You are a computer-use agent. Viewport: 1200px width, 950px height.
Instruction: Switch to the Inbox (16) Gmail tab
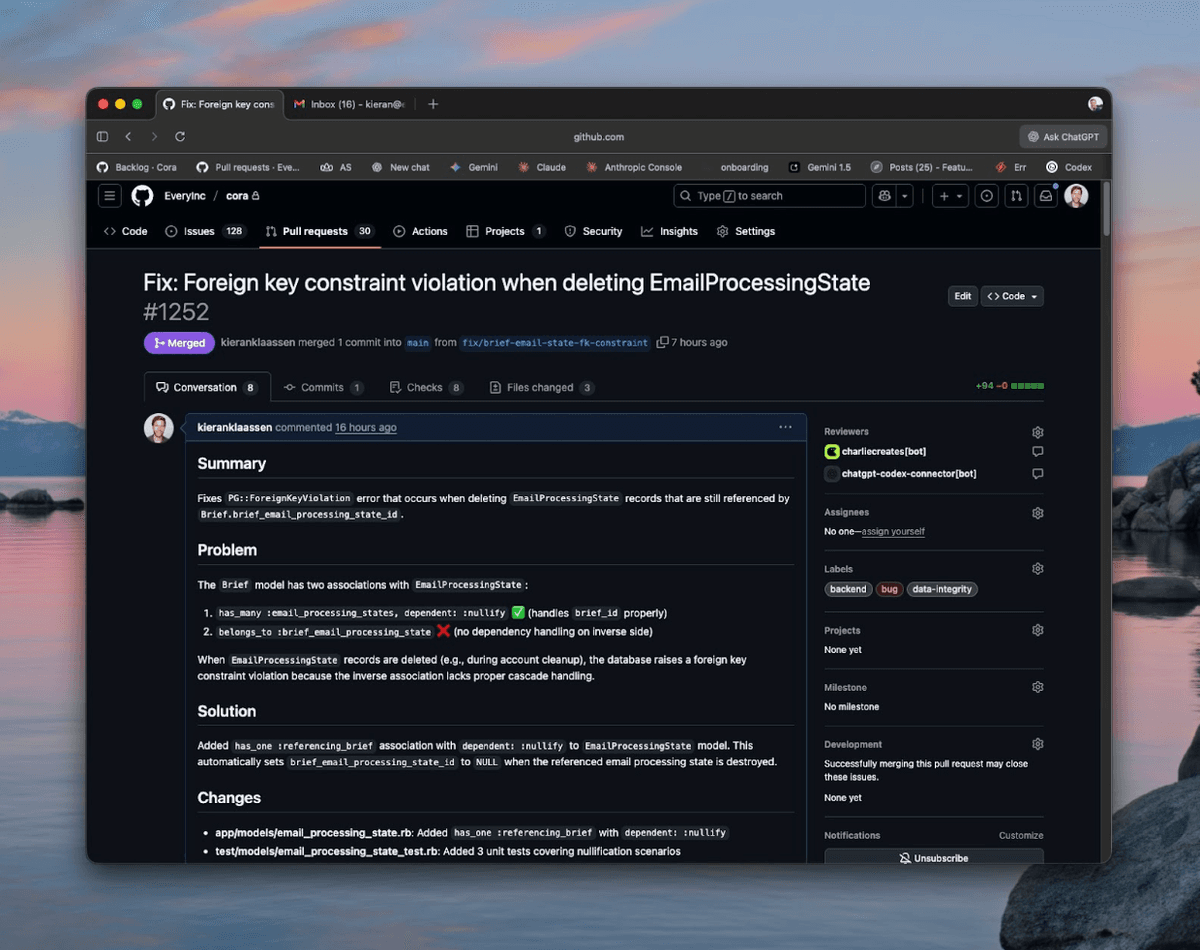[350, 104]
